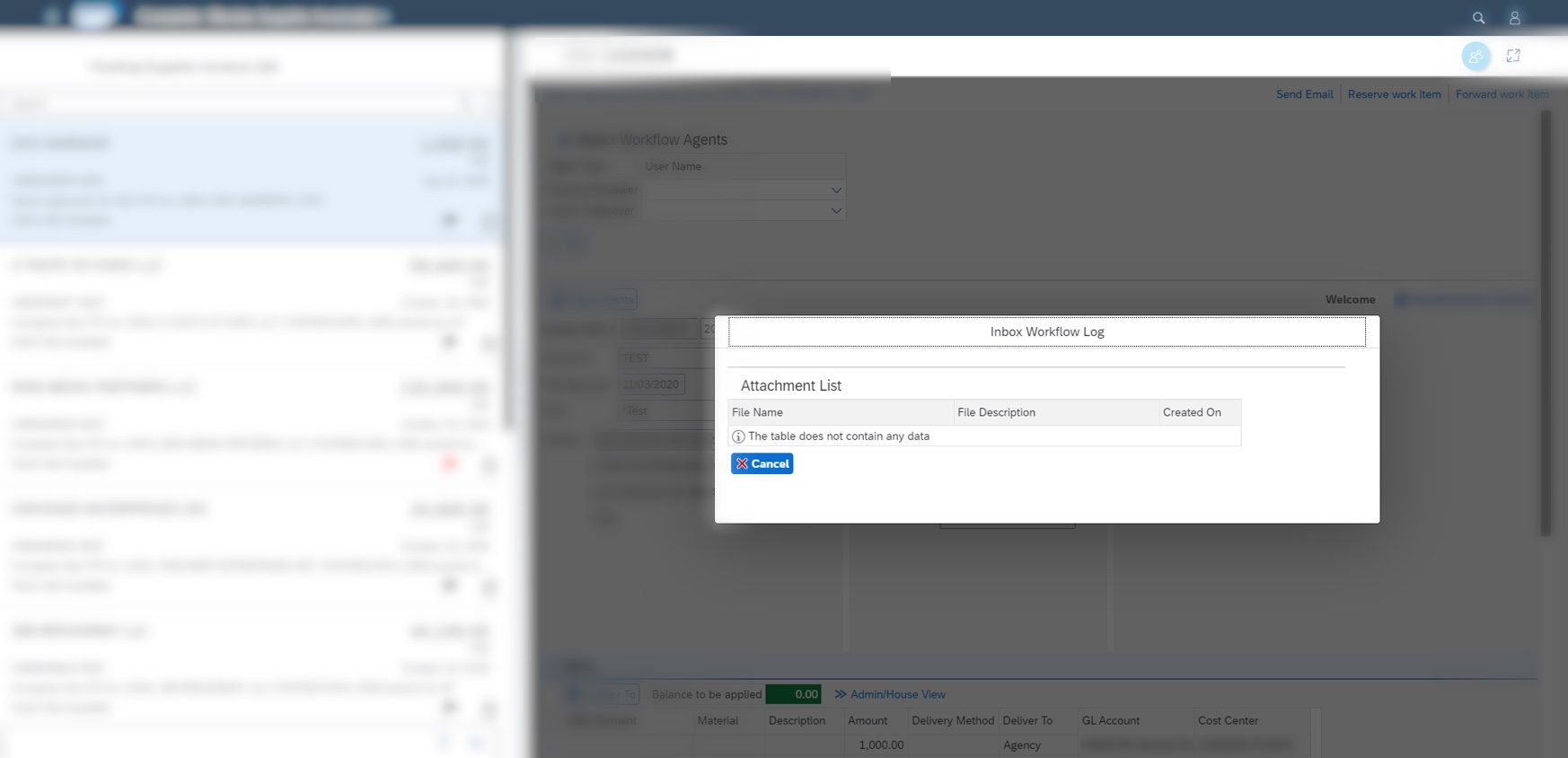The width and height of the screenshot is (1568, 758).
Task: Click the User Name input field
Action: click(x=743, y=166)
